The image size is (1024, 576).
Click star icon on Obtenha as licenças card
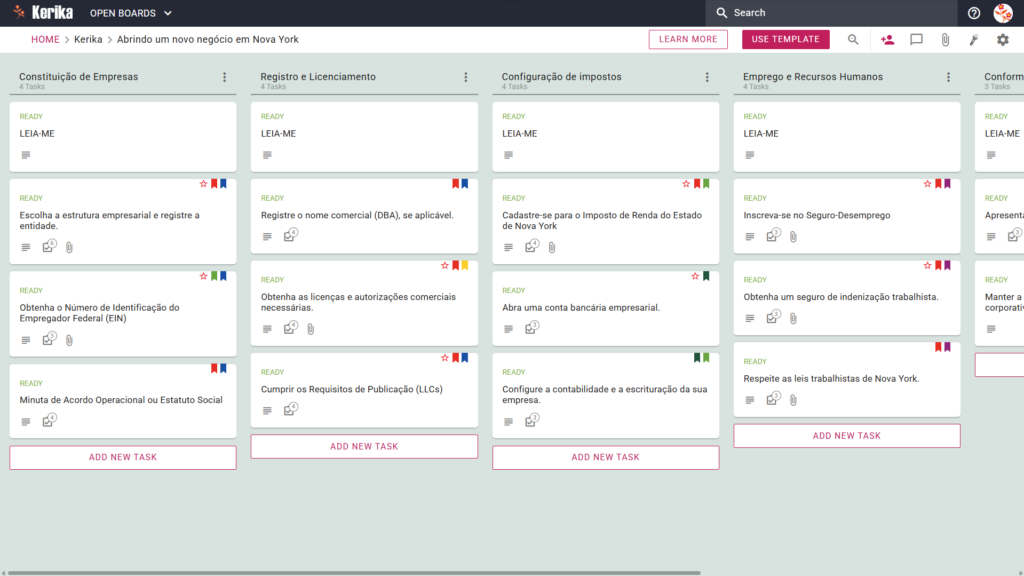tap(445, 266)
